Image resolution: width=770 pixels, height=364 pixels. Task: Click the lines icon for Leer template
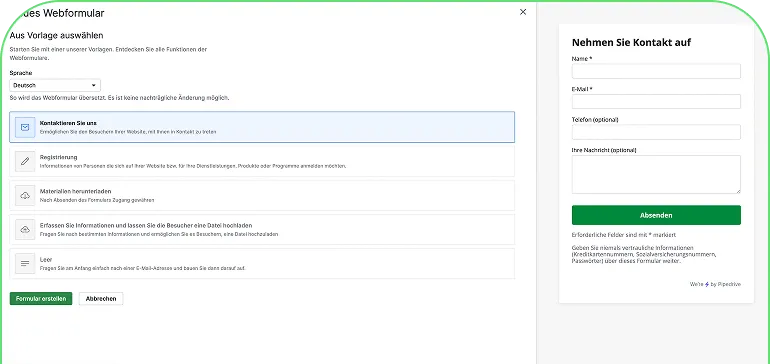pyautogui.click(x=25, y=264)
